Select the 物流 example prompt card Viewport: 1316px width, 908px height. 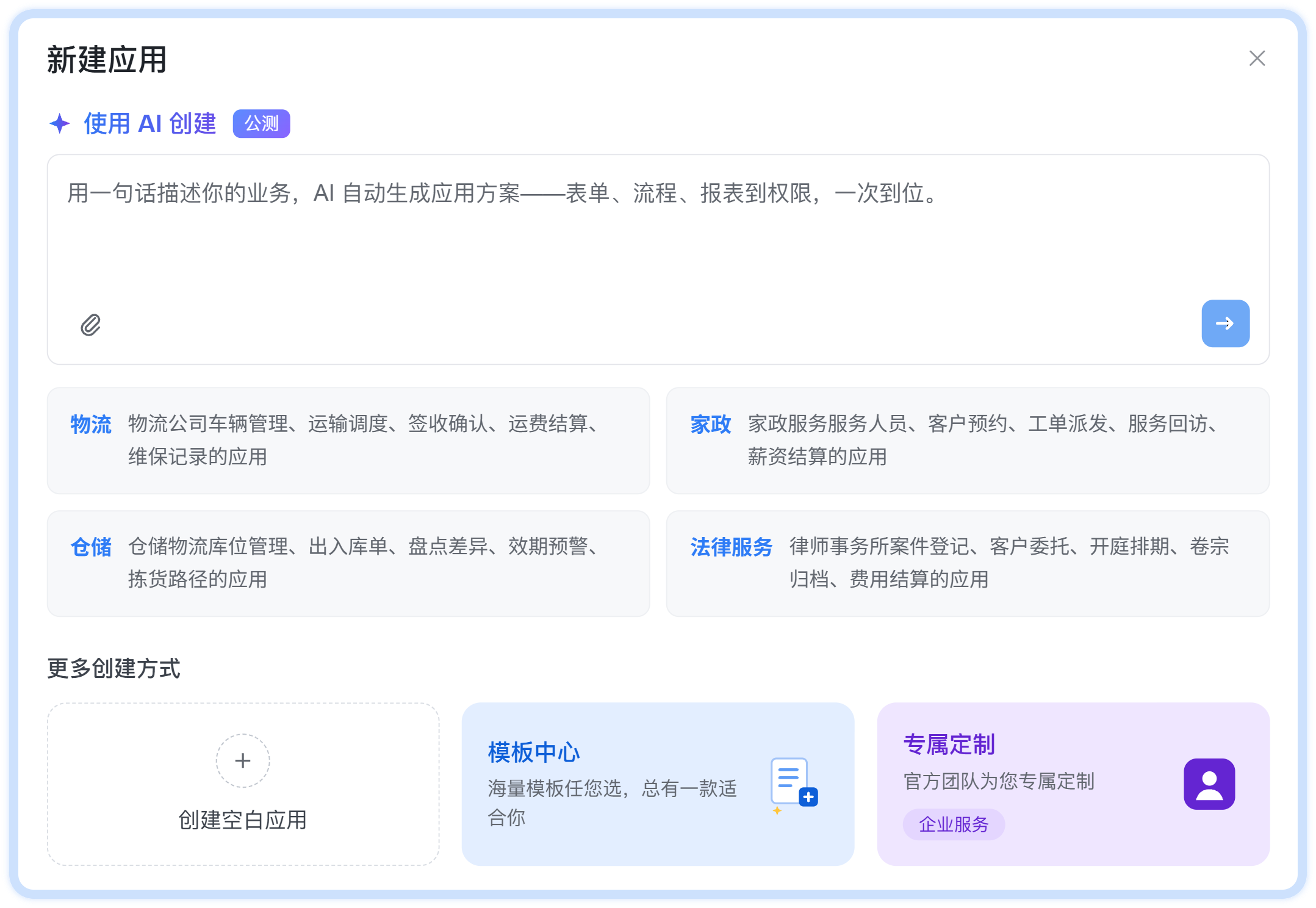tap(348, 441)
